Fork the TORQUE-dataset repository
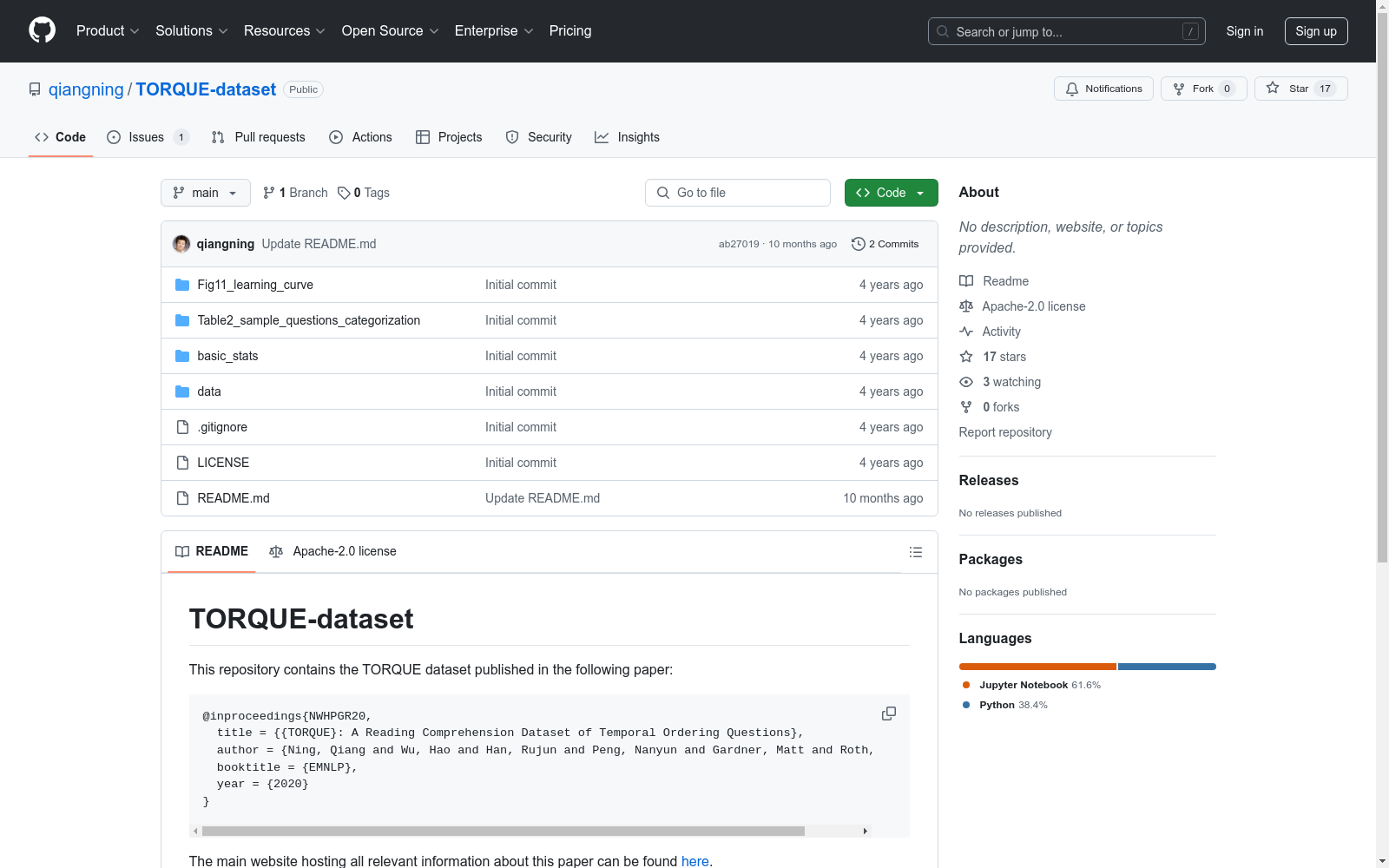Screen dimensions: 1389x868 point(1203,89)
